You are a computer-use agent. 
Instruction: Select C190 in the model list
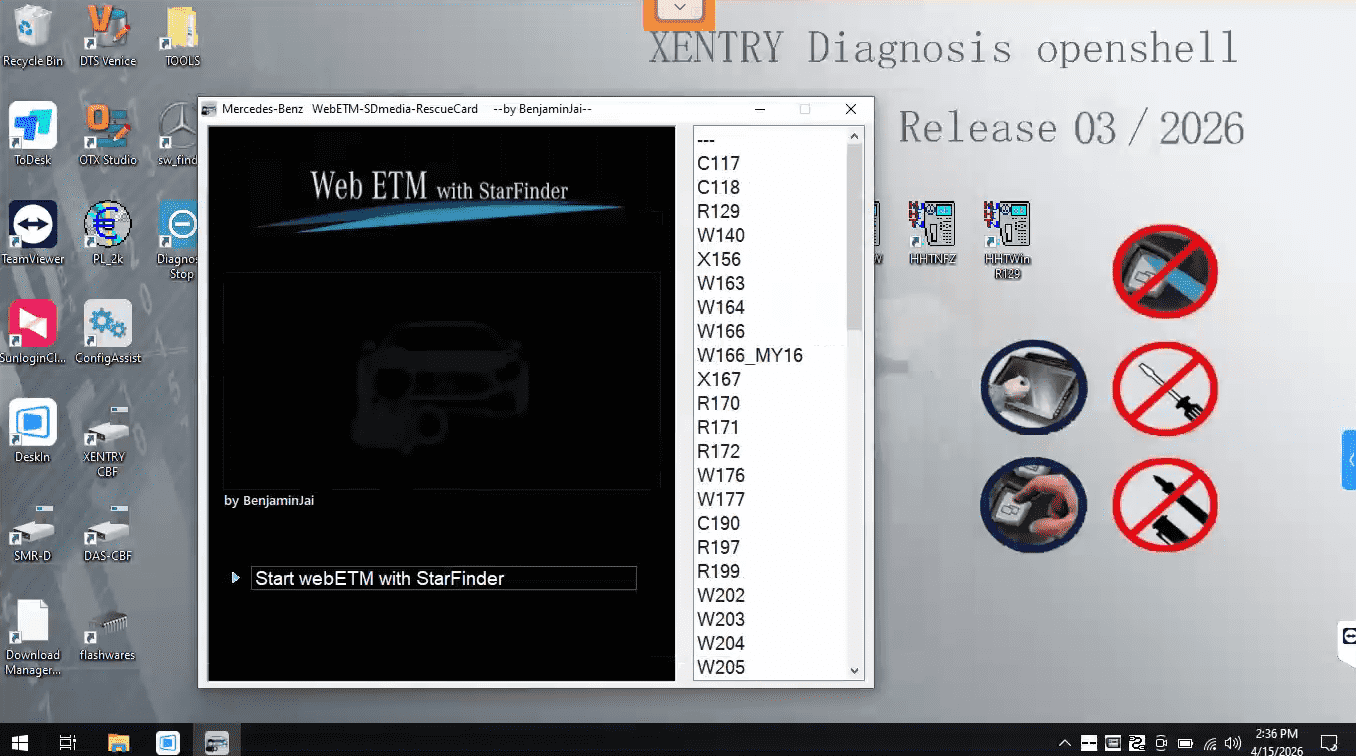click(770, 523)
